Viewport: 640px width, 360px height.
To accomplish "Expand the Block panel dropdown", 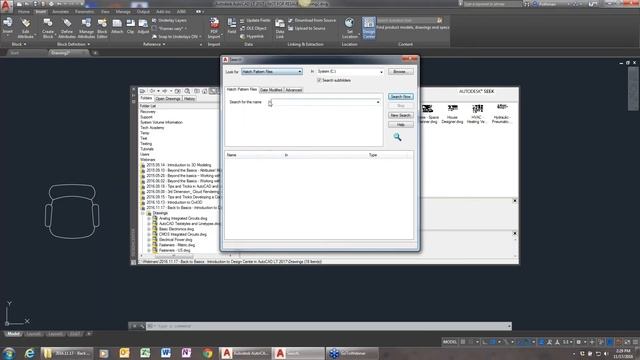I will pyautogui.click(x=19, y=44).
